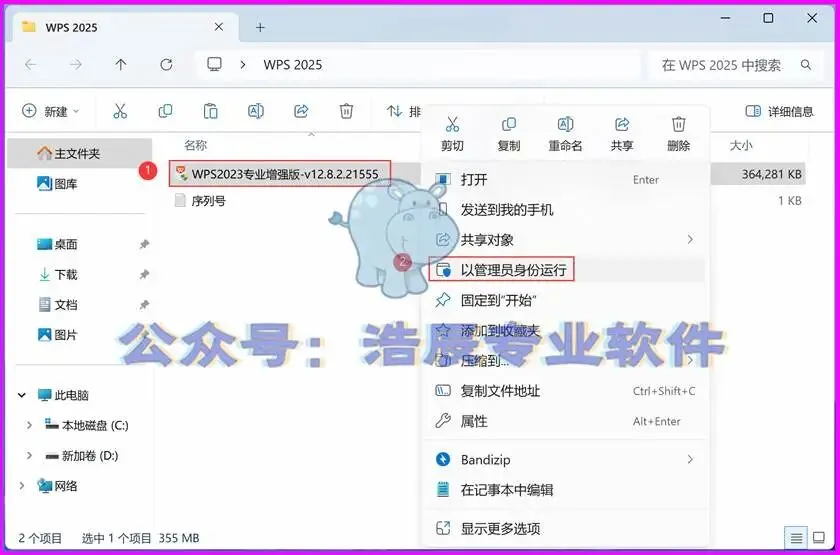Toggle the 详细信息 details pane

[779, 111]
